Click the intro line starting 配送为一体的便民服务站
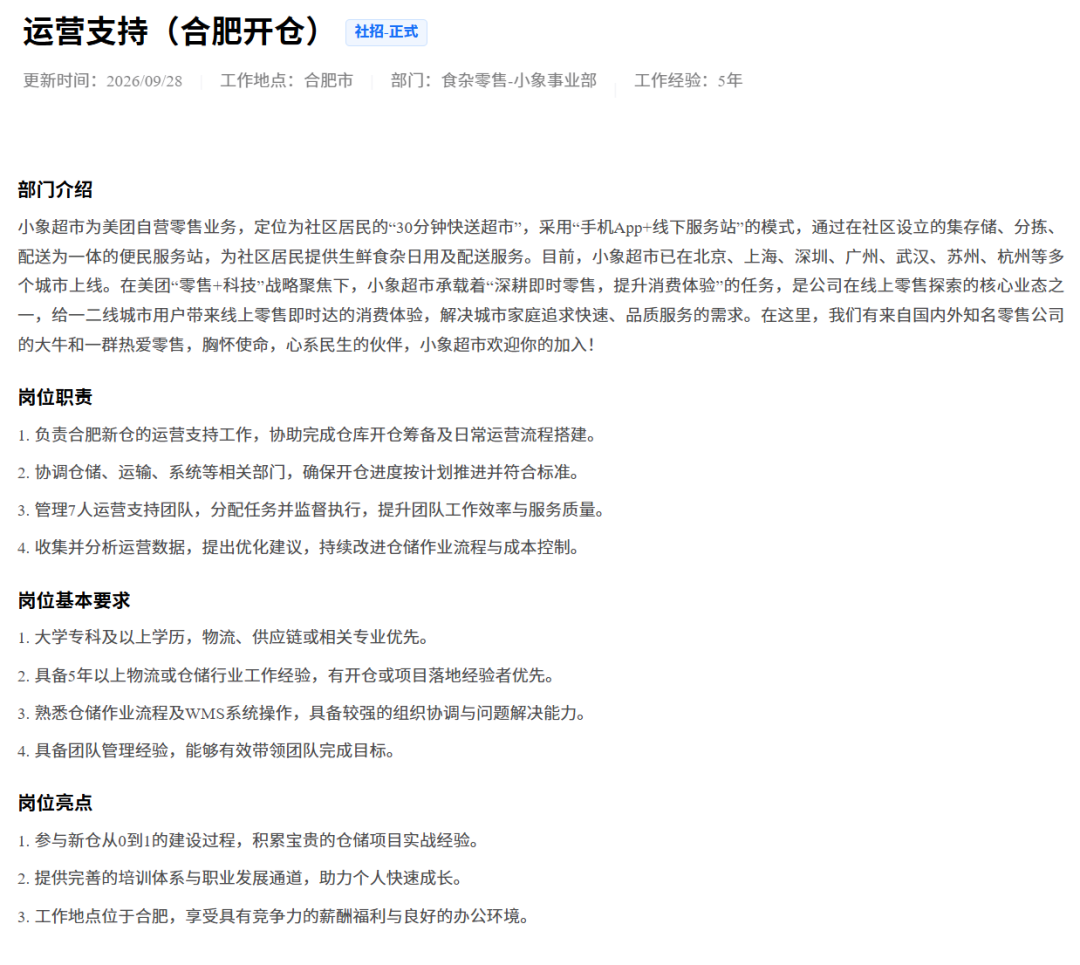Screen dimensions: 1080x965 (x=541, y=257)
